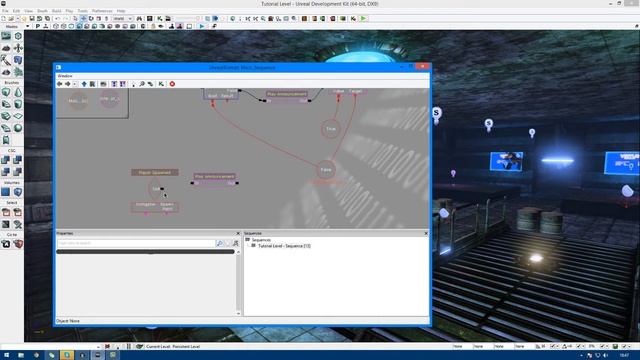The height and width of the screenshot is (360, 640).
Task: Click the Go to builder brush icon
Action: [6, 244]
